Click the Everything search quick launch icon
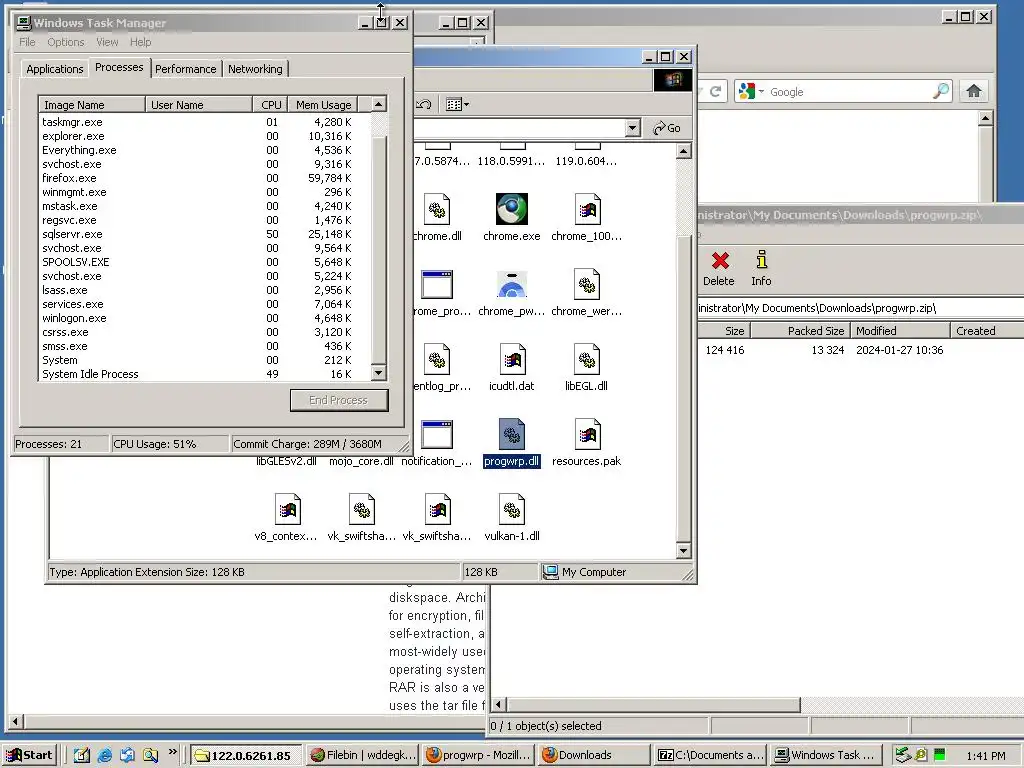 (x=150, y=755)
